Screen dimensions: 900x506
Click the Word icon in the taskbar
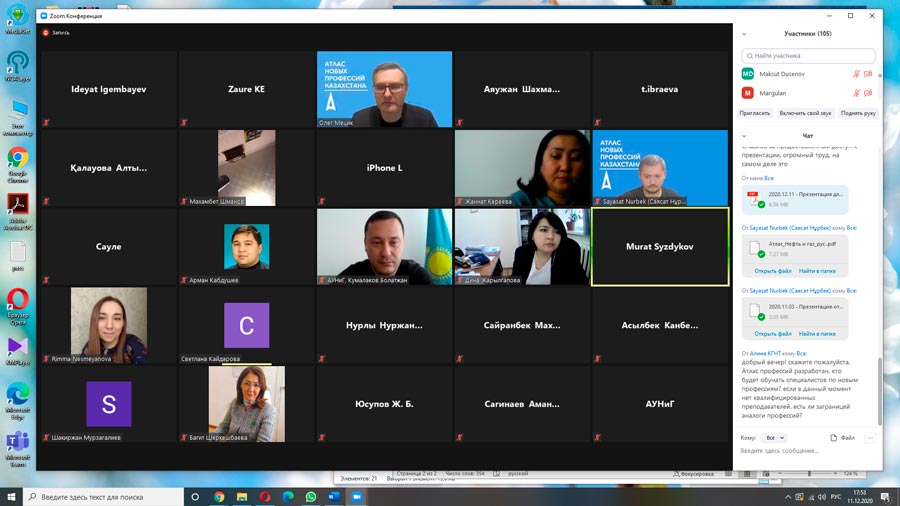[334, 497]
